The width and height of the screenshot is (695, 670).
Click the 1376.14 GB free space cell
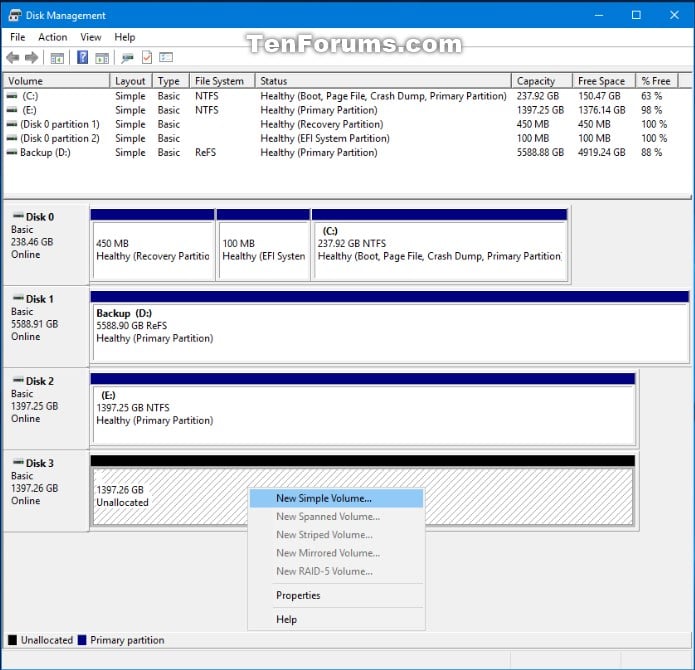pos(601,110)
